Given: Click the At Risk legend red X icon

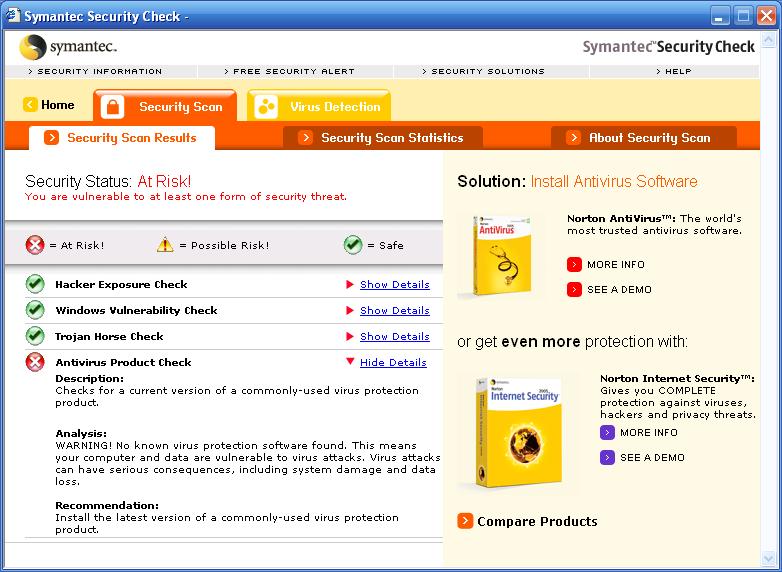Looking at the screenshot, I should pyautogui.click(x=35, y=245).
